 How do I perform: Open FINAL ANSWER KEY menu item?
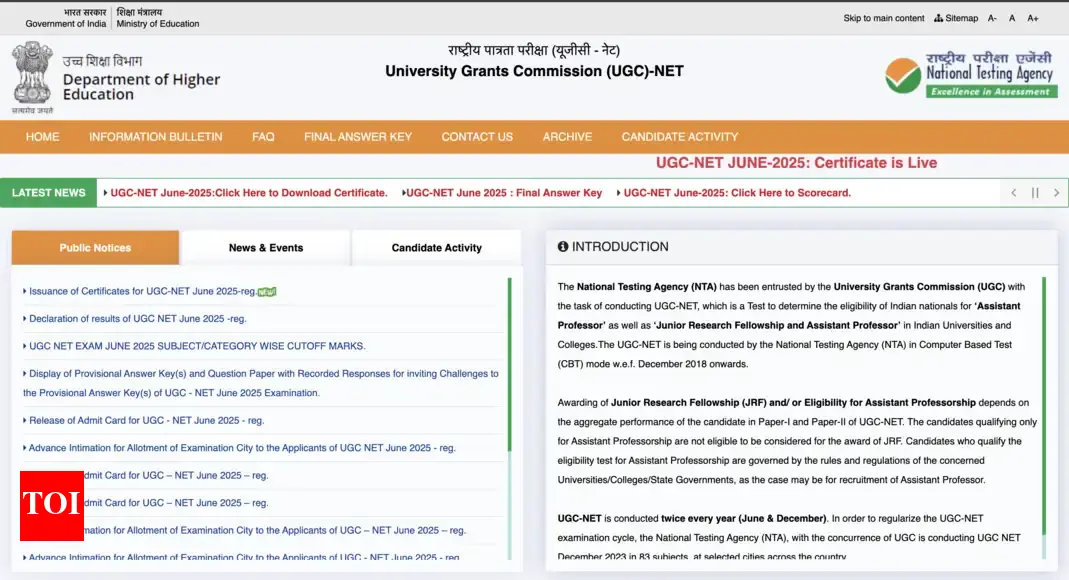358,137
